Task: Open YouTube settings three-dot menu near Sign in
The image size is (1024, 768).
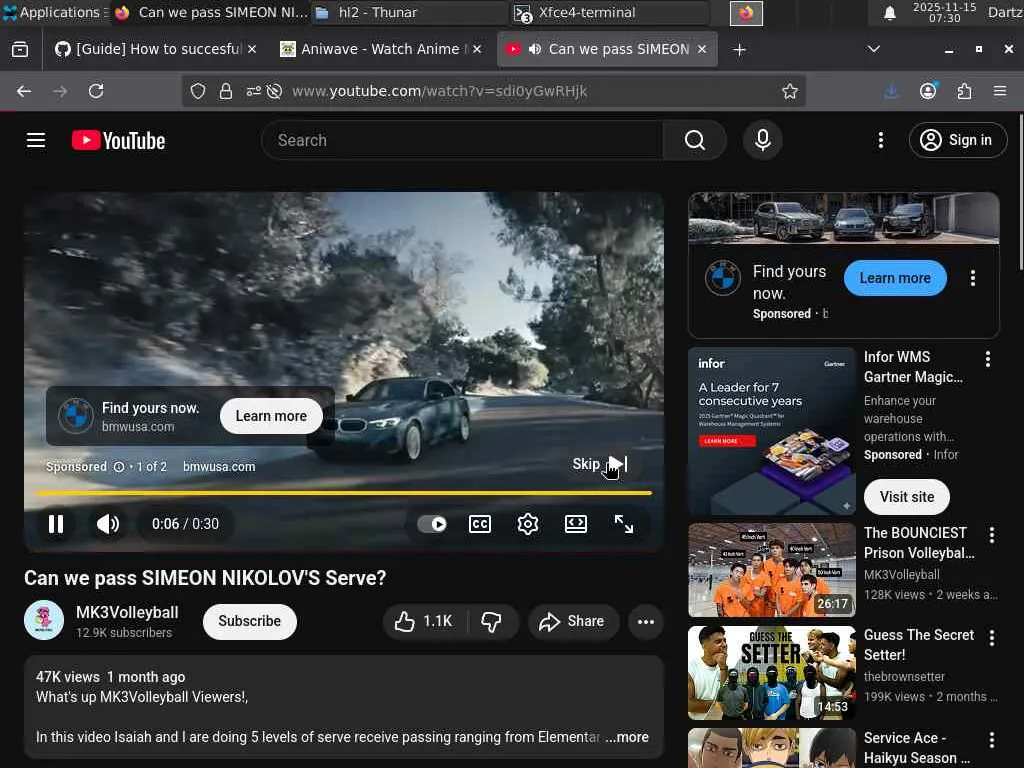Action: click(880, 140)
